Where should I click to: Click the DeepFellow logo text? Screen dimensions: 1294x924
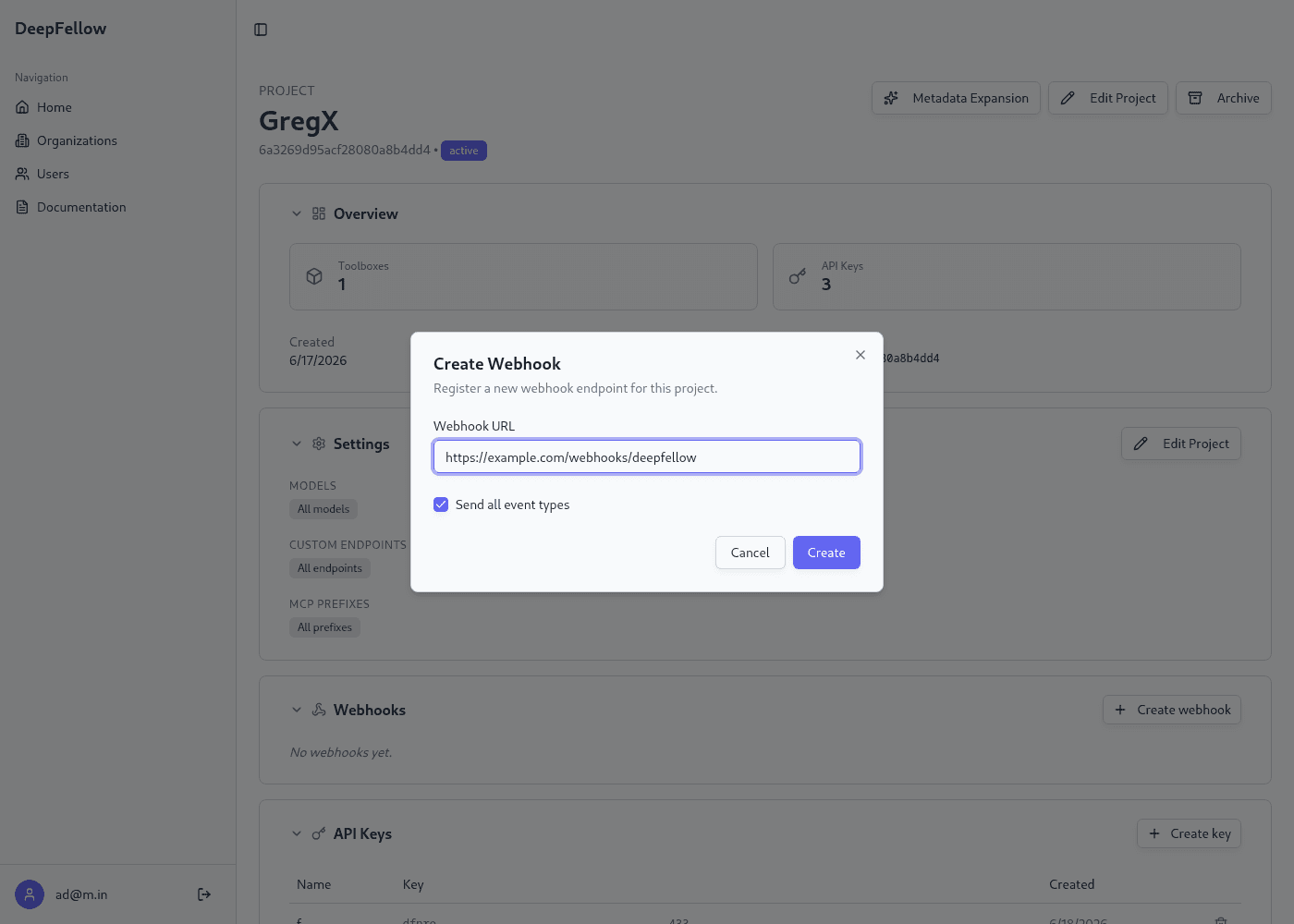[x=61, y=29]
